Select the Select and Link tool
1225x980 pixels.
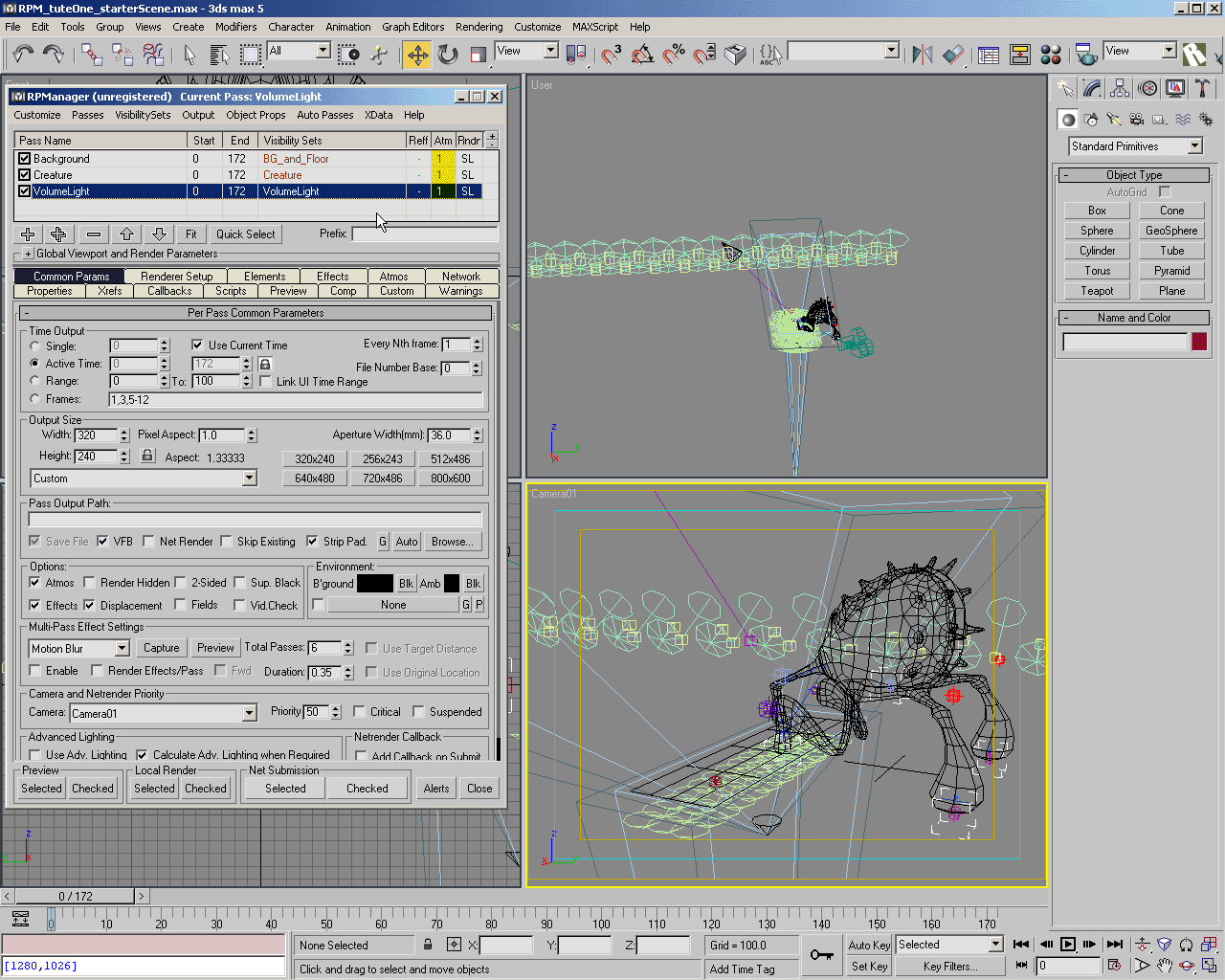click(92, 54)
